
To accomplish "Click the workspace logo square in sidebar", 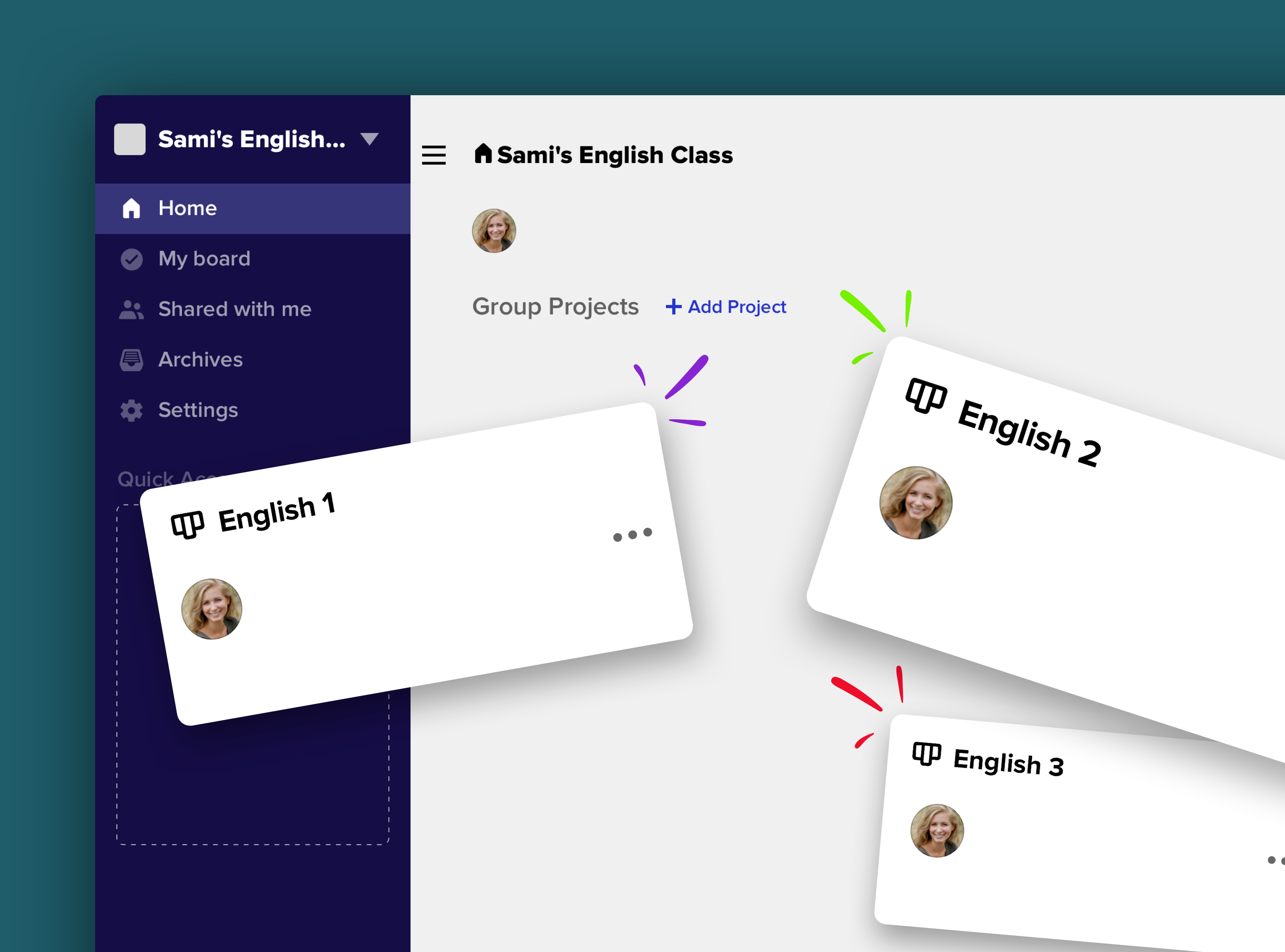I will pos(130,139).
